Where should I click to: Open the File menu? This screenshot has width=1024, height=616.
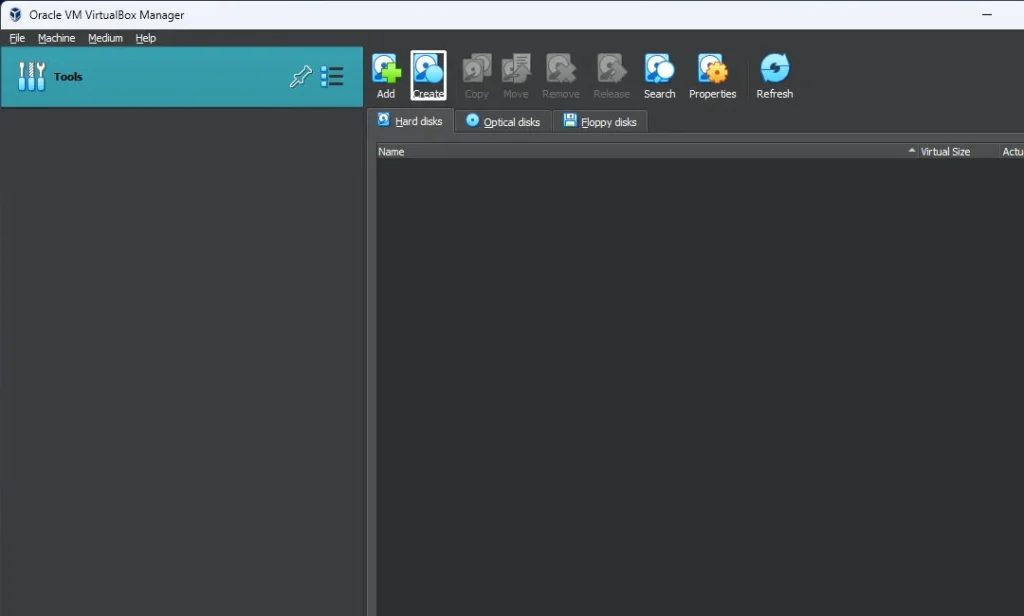pos(17,38)
